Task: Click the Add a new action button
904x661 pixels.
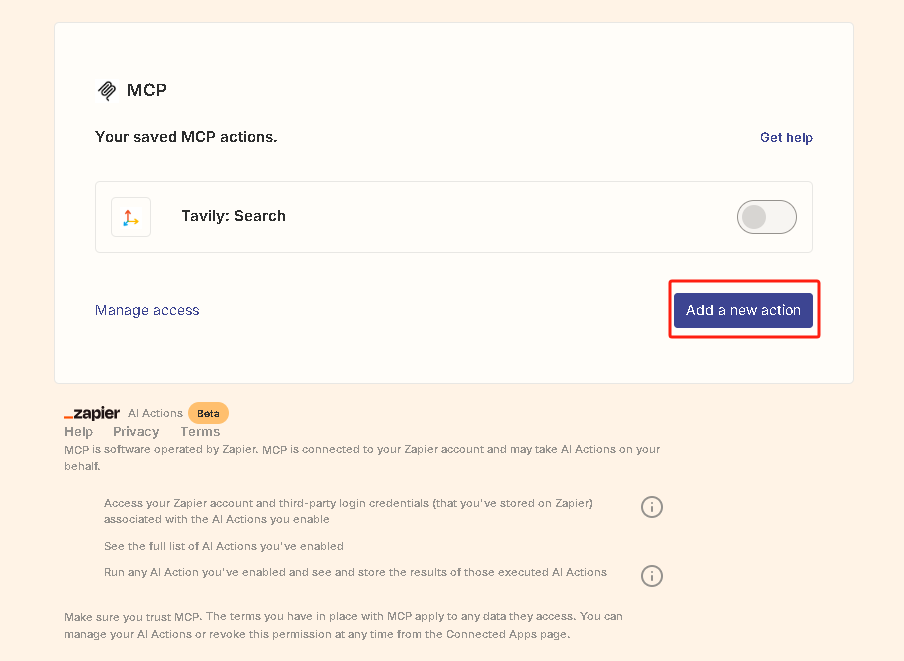Action: tap(743, 310)
